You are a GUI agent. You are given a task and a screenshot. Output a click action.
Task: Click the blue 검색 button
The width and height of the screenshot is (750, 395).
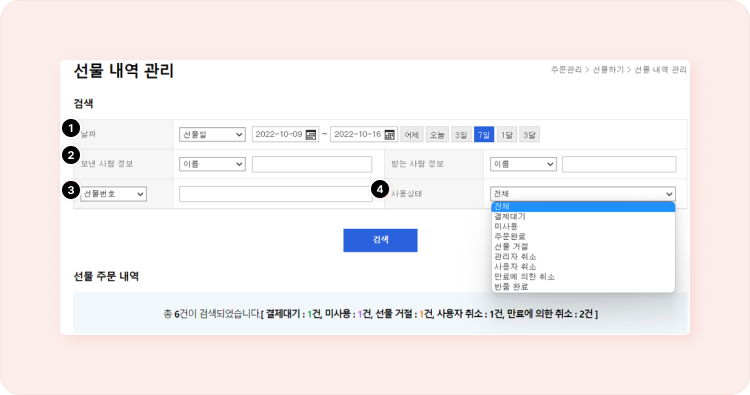[380, 240]
